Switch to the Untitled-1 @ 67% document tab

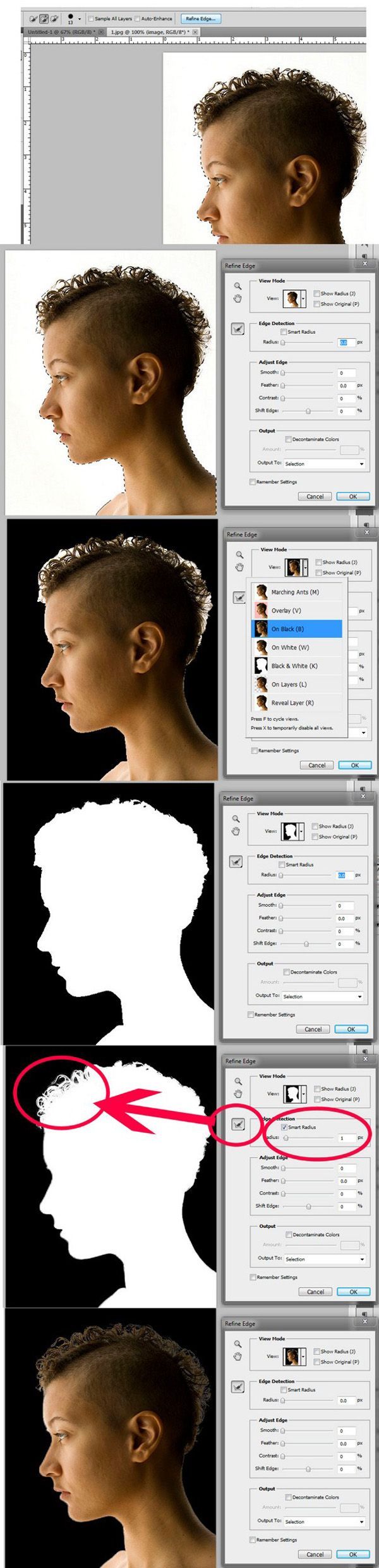pyautogui.click(x=61, y=32)
